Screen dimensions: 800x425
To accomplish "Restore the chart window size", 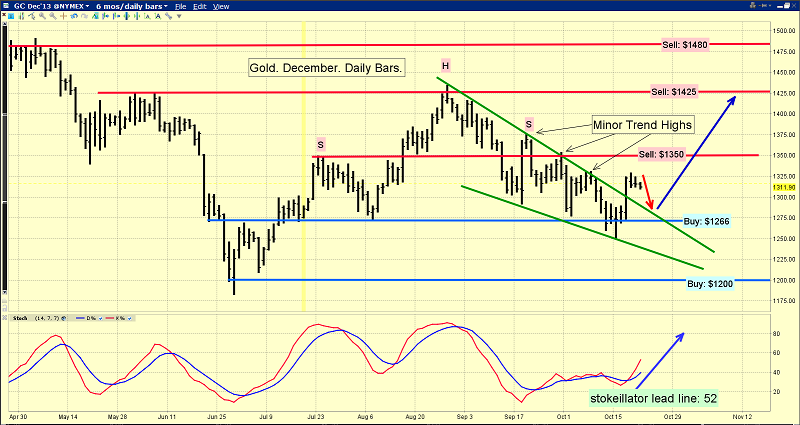I will (786, 6).
